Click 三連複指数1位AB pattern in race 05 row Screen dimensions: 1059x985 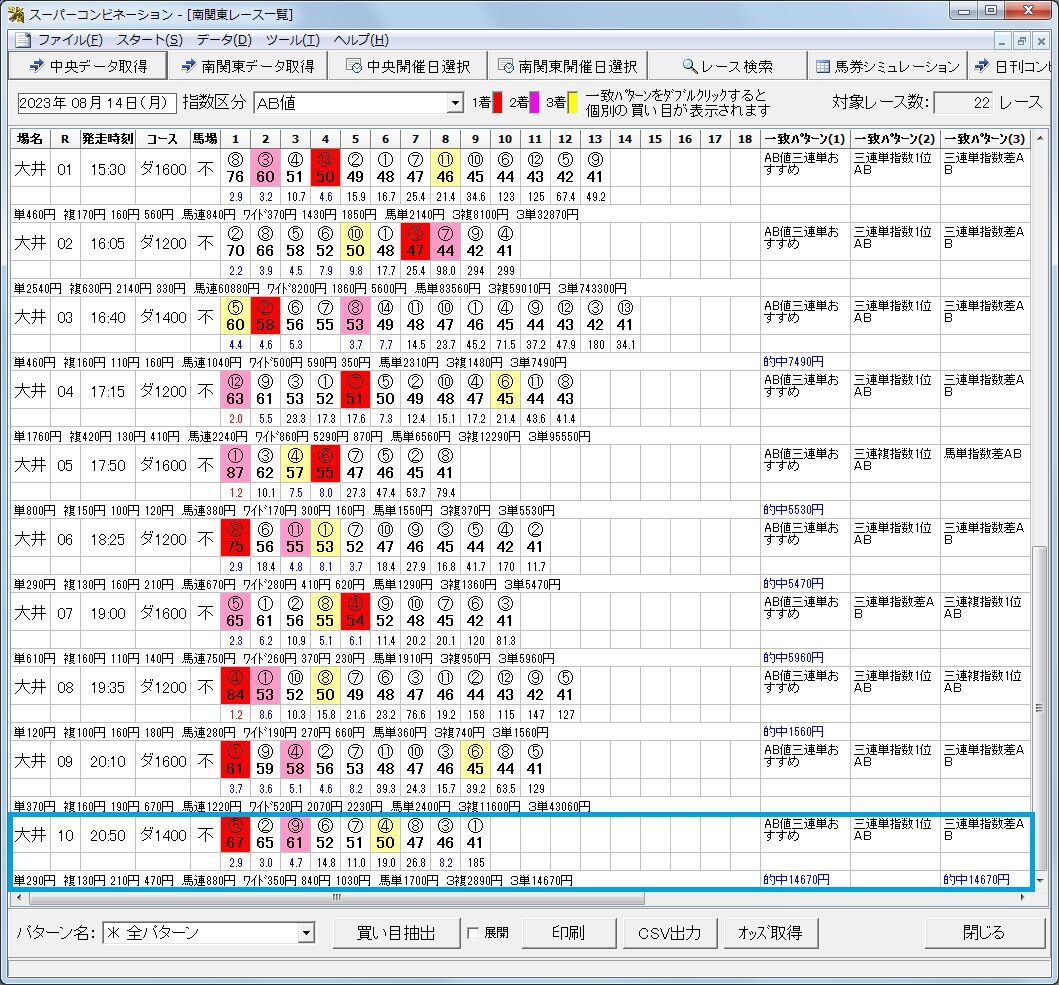click(x=893, y=459)
